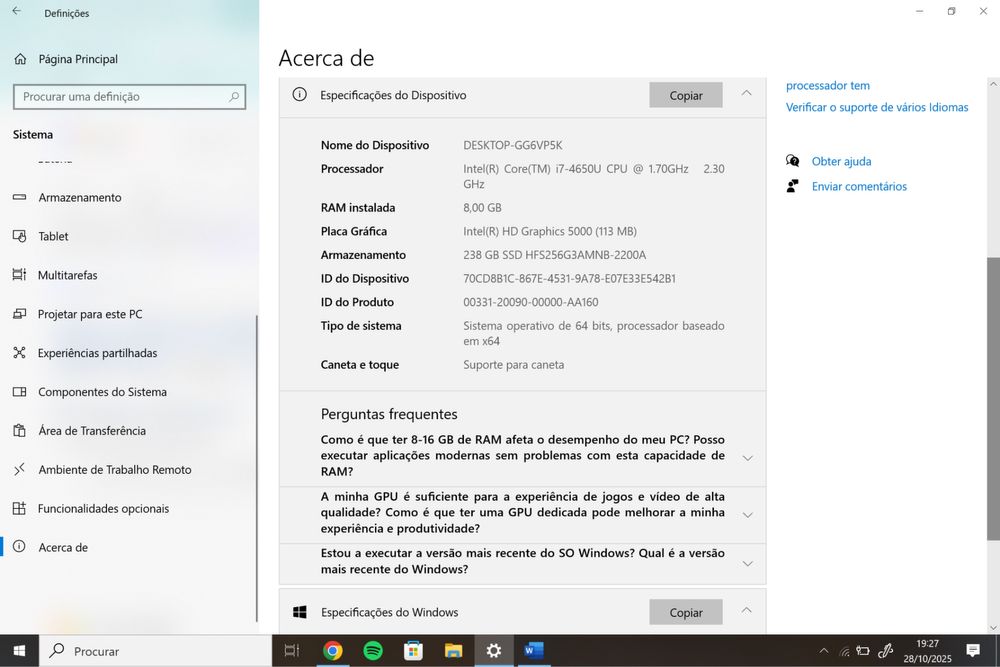Click the Área de Transferência clipboard icon
Screen dimensions: 1000x667
[x=20, y=430]
